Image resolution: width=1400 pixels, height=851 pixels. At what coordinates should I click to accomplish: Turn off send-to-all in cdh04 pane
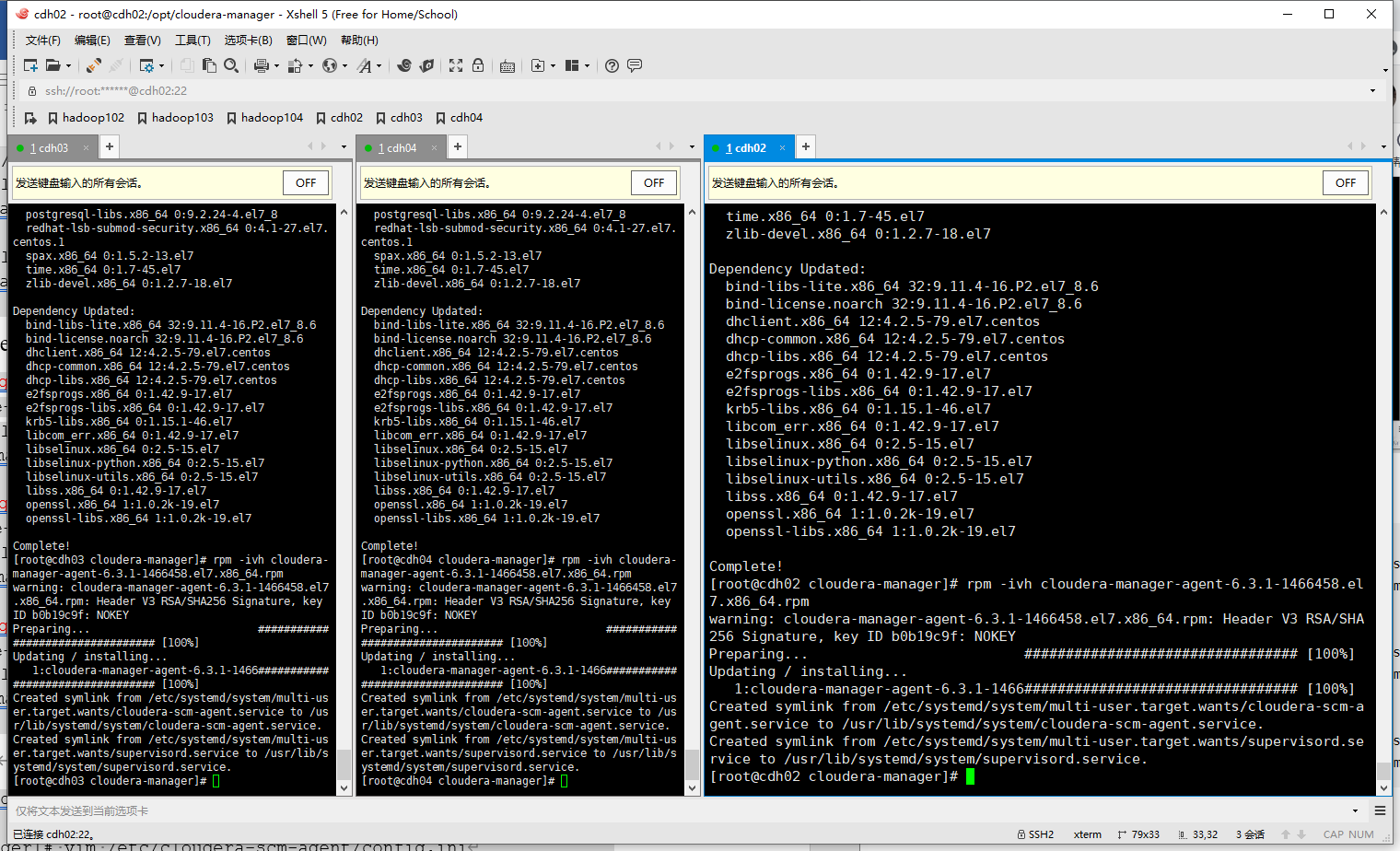(654, 182)
